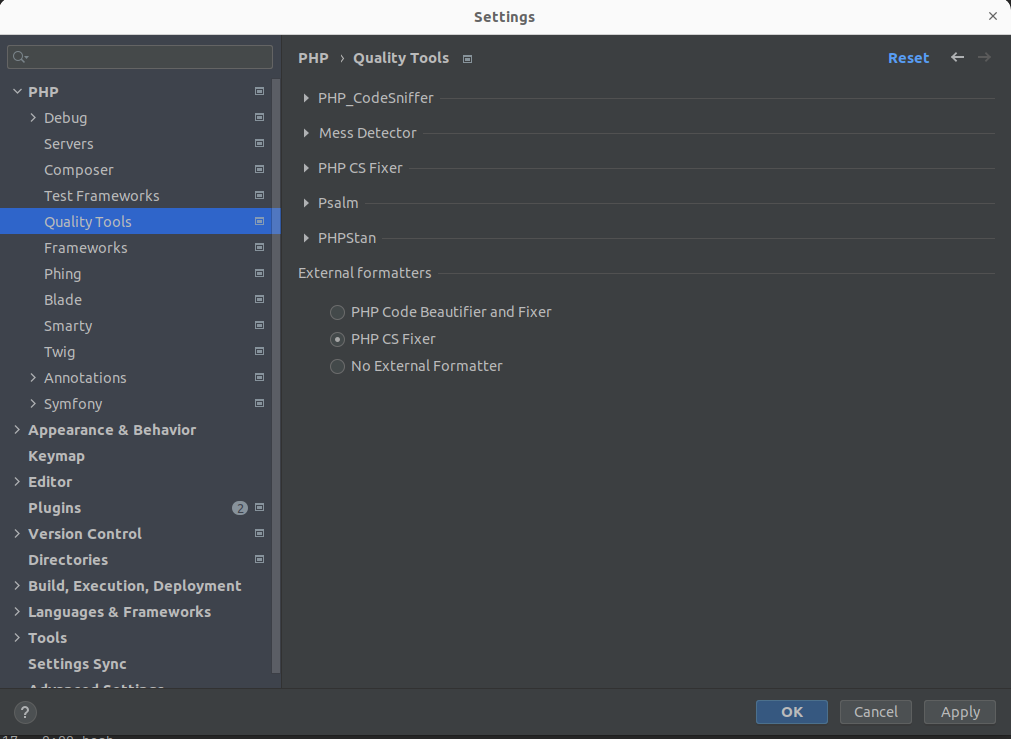Click project settings icon beside Plugins
1011x739 pixels.
tap(259, 507)
